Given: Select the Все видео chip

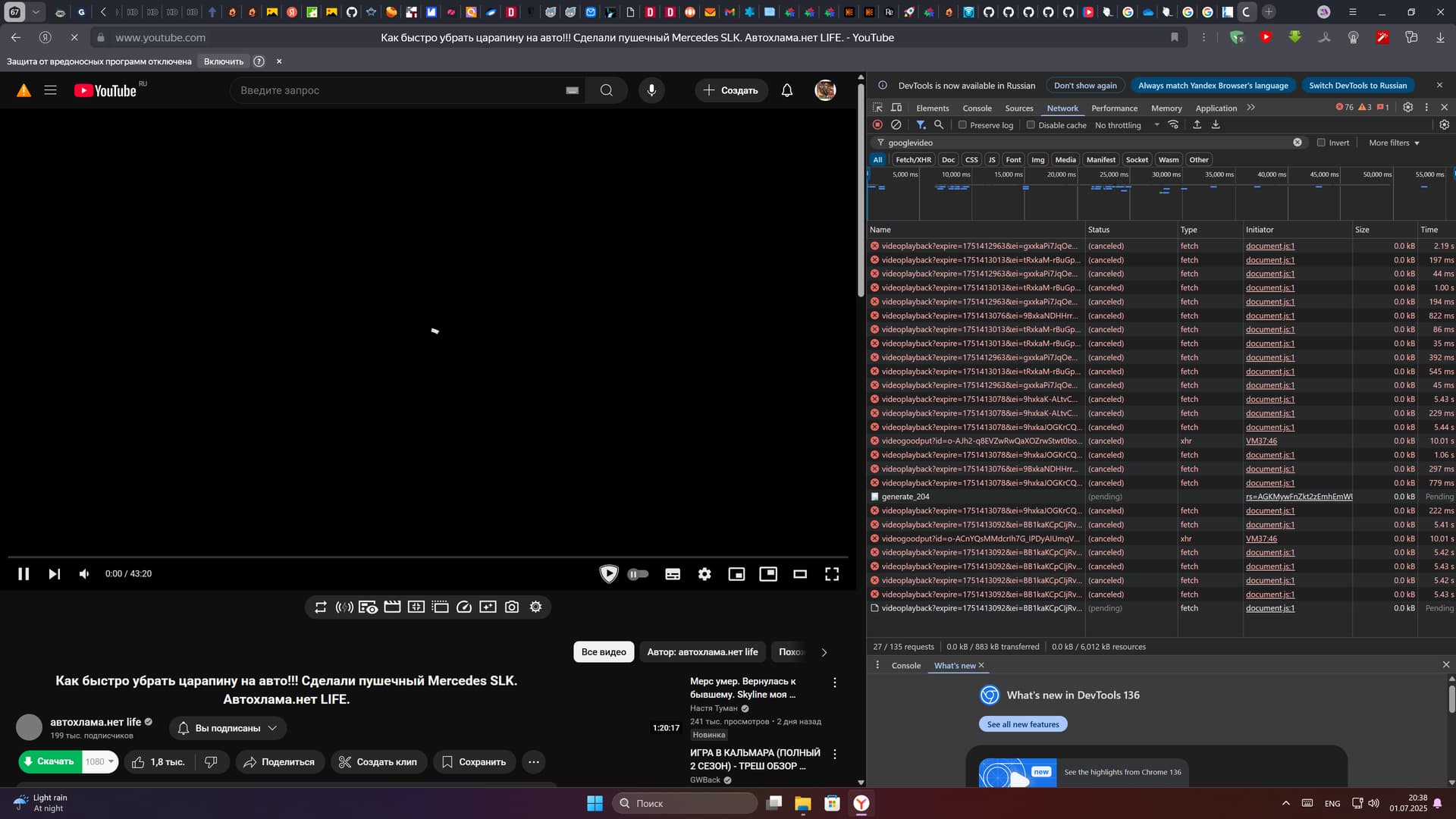Looking at the screenshot, I should coord(604,652).
